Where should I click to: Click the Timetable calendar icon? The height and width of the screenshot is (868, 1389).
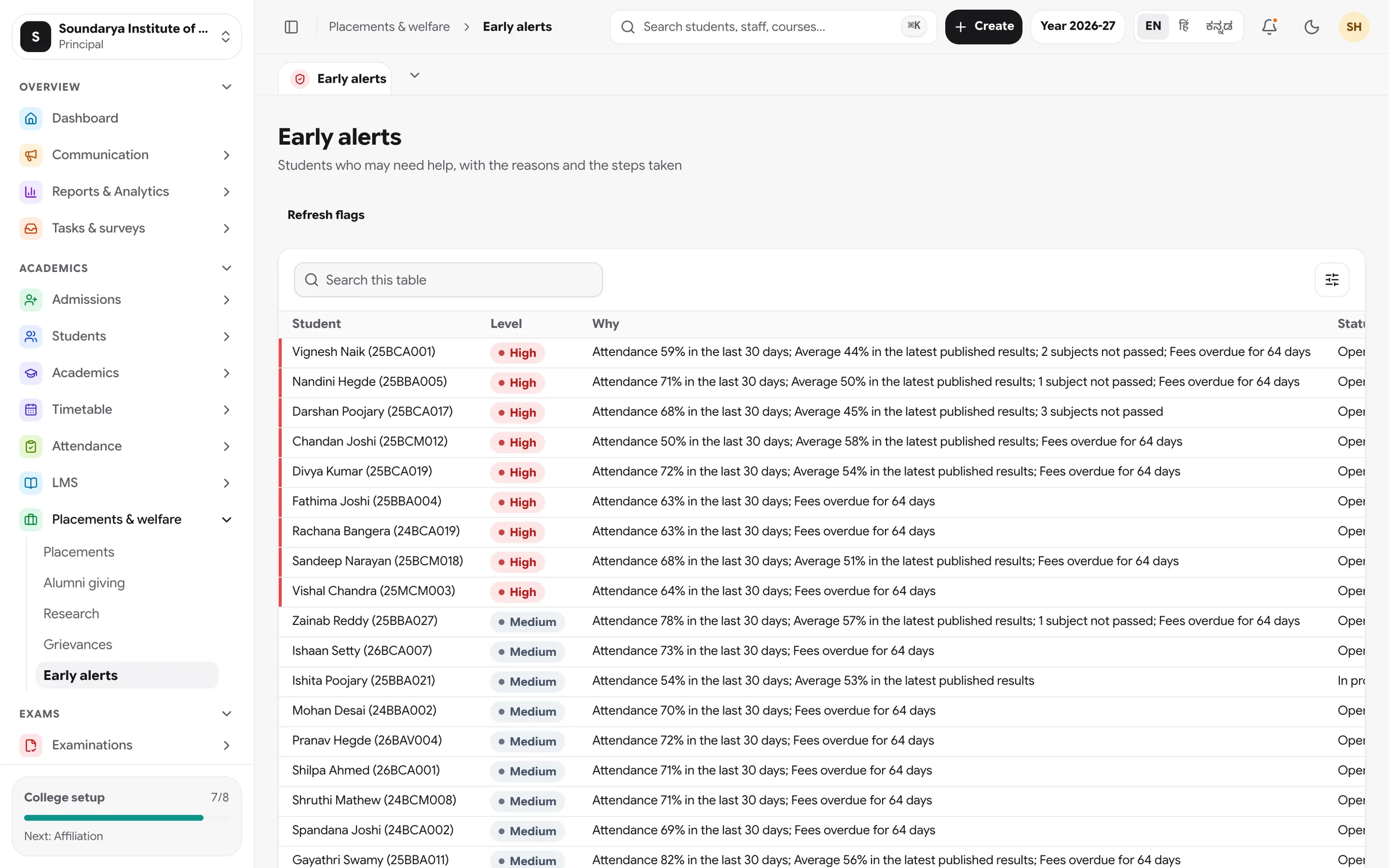(x=31, y=409)
